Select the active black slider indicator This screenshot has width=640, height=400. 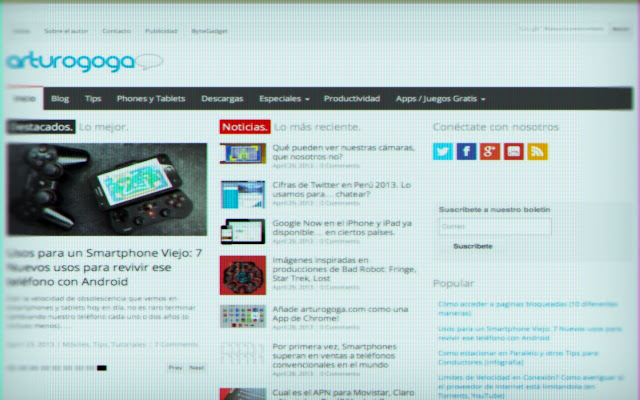[102, 368]
